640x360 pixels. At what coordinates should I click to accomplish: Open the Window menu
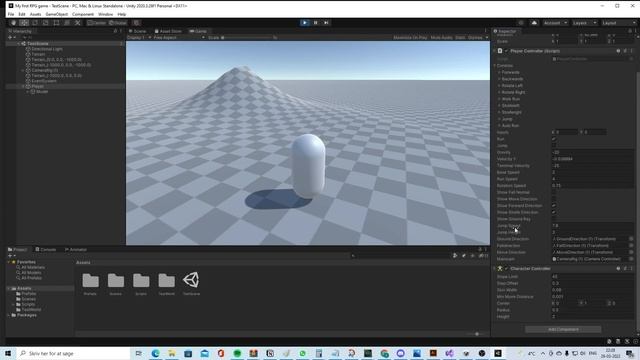105,14
